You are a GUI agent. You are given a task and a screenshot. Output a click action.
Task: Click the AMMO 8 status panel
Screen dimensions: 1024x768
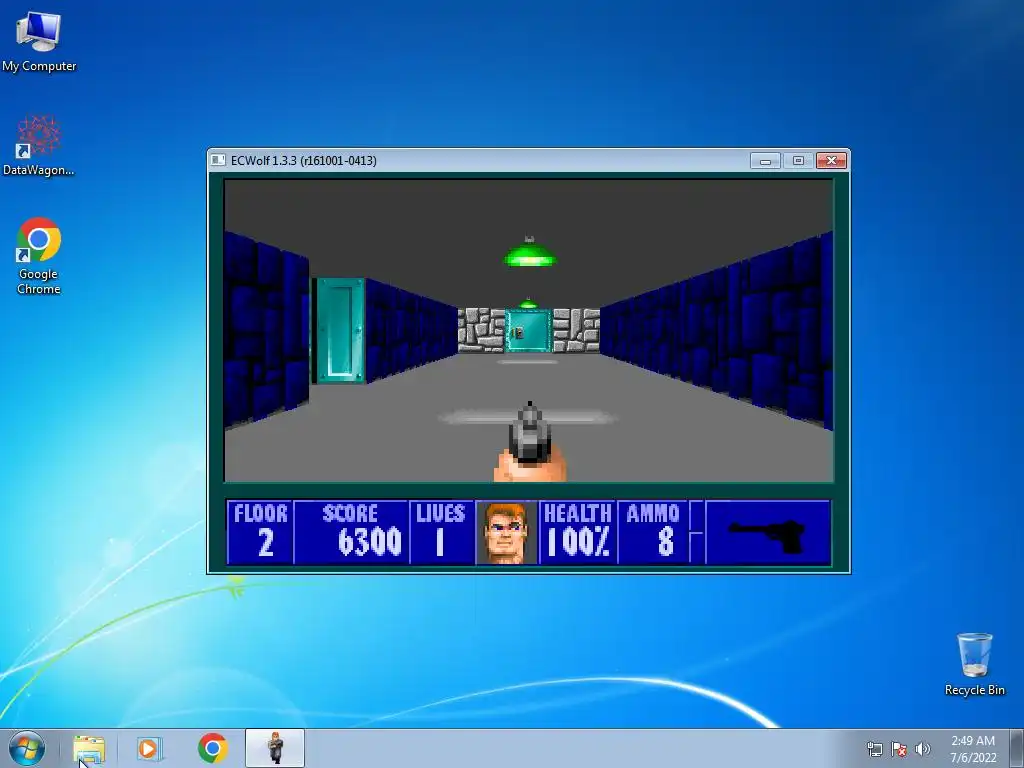[x=652, y=532]
